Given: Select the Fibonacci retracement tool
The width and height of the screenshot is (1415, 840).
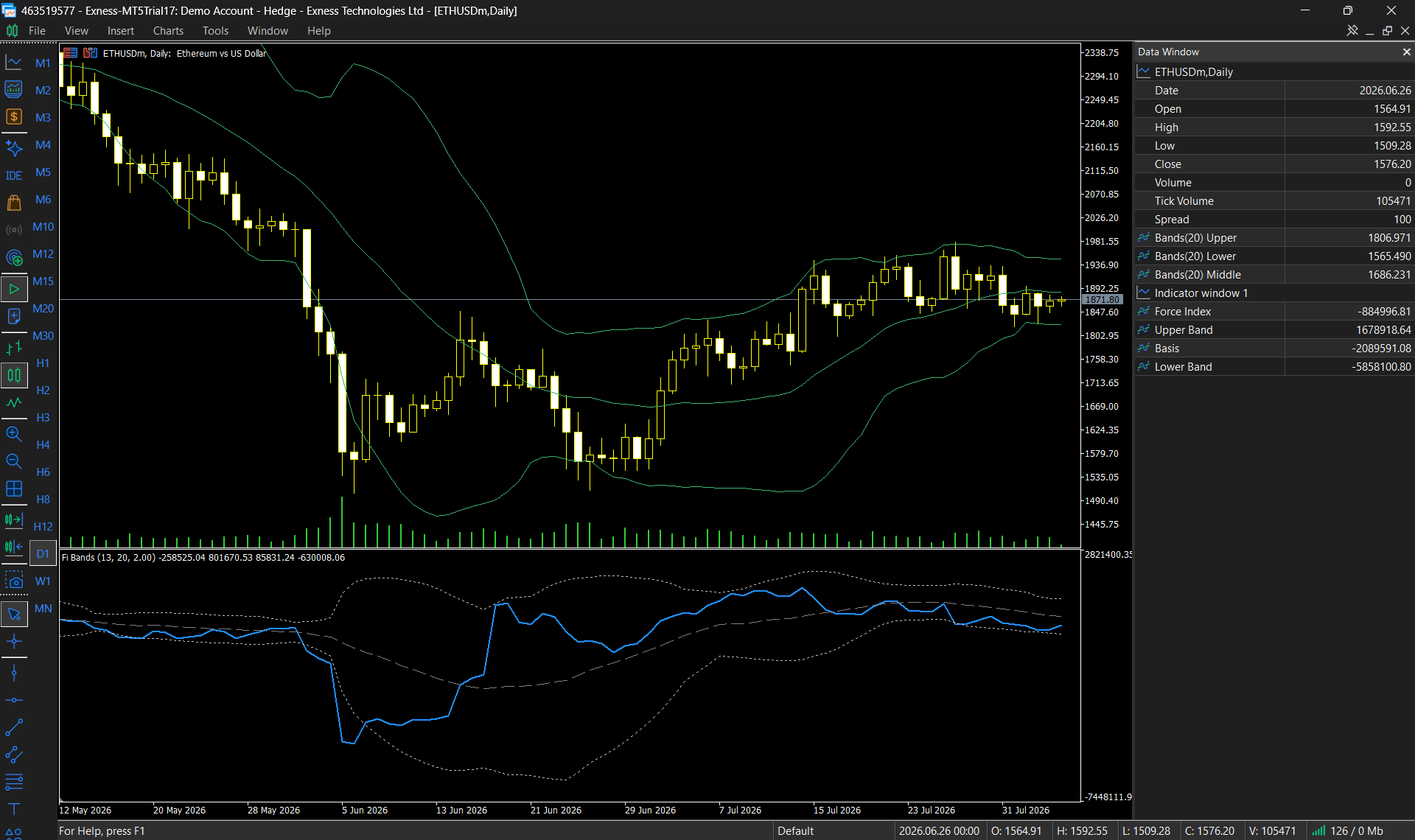Looking at the screenshot, I should point(14,782).
